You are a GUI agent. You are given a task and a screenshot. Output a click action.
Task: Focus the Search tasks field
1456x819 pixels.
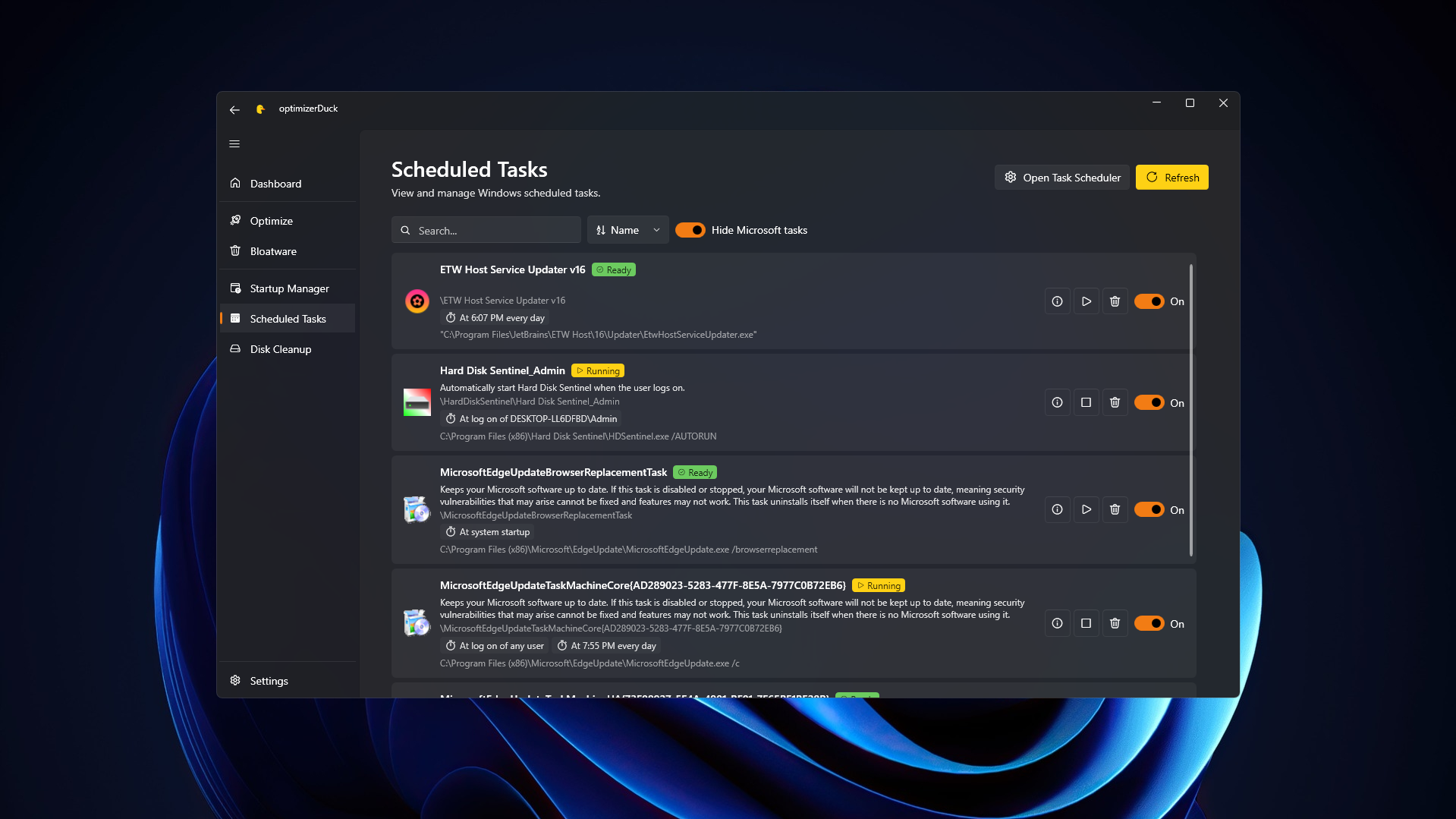[x=486, y=230]
